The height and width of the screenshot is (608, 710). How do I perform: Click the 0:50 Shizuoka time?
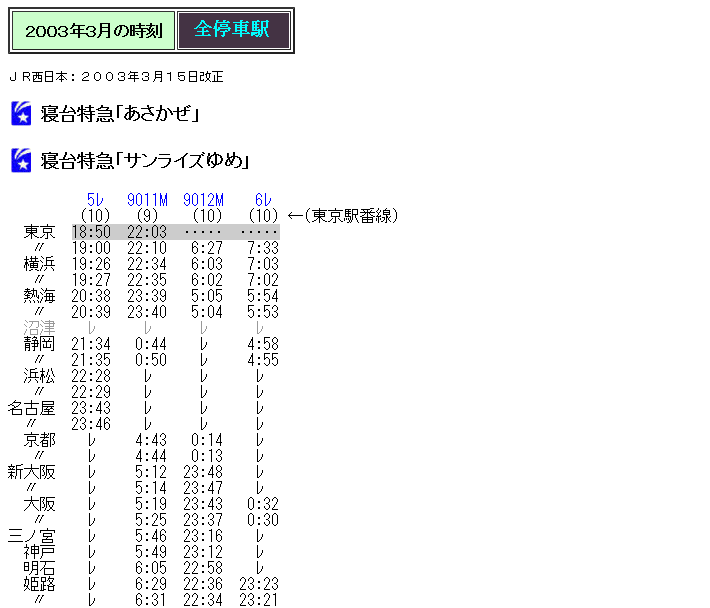point(151,360)
